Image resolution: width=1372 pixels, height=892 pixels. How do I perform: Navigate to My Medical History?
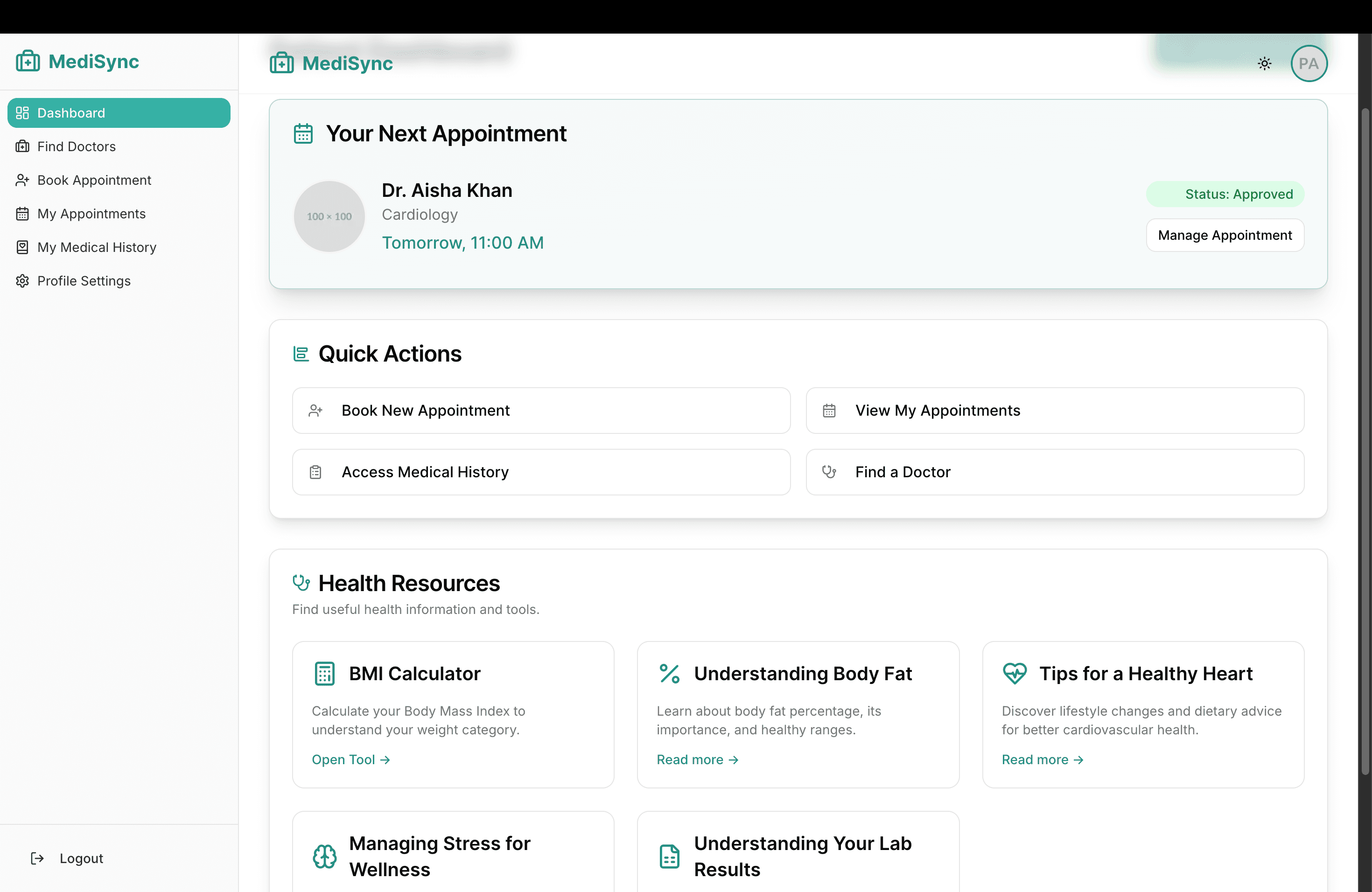(119, 247)
